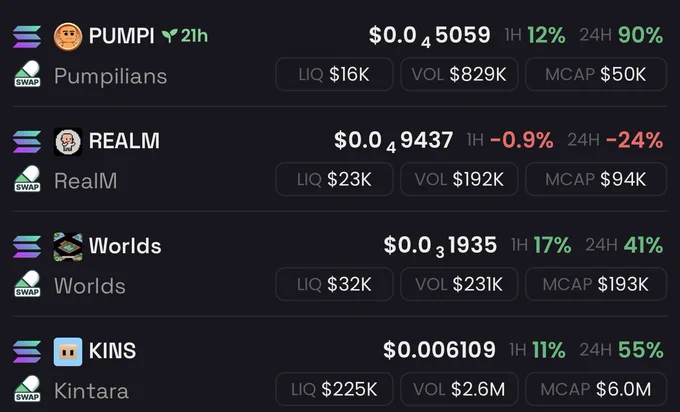
Task: Click the MCAP $6.0M box for KINS
Action: 596,389
